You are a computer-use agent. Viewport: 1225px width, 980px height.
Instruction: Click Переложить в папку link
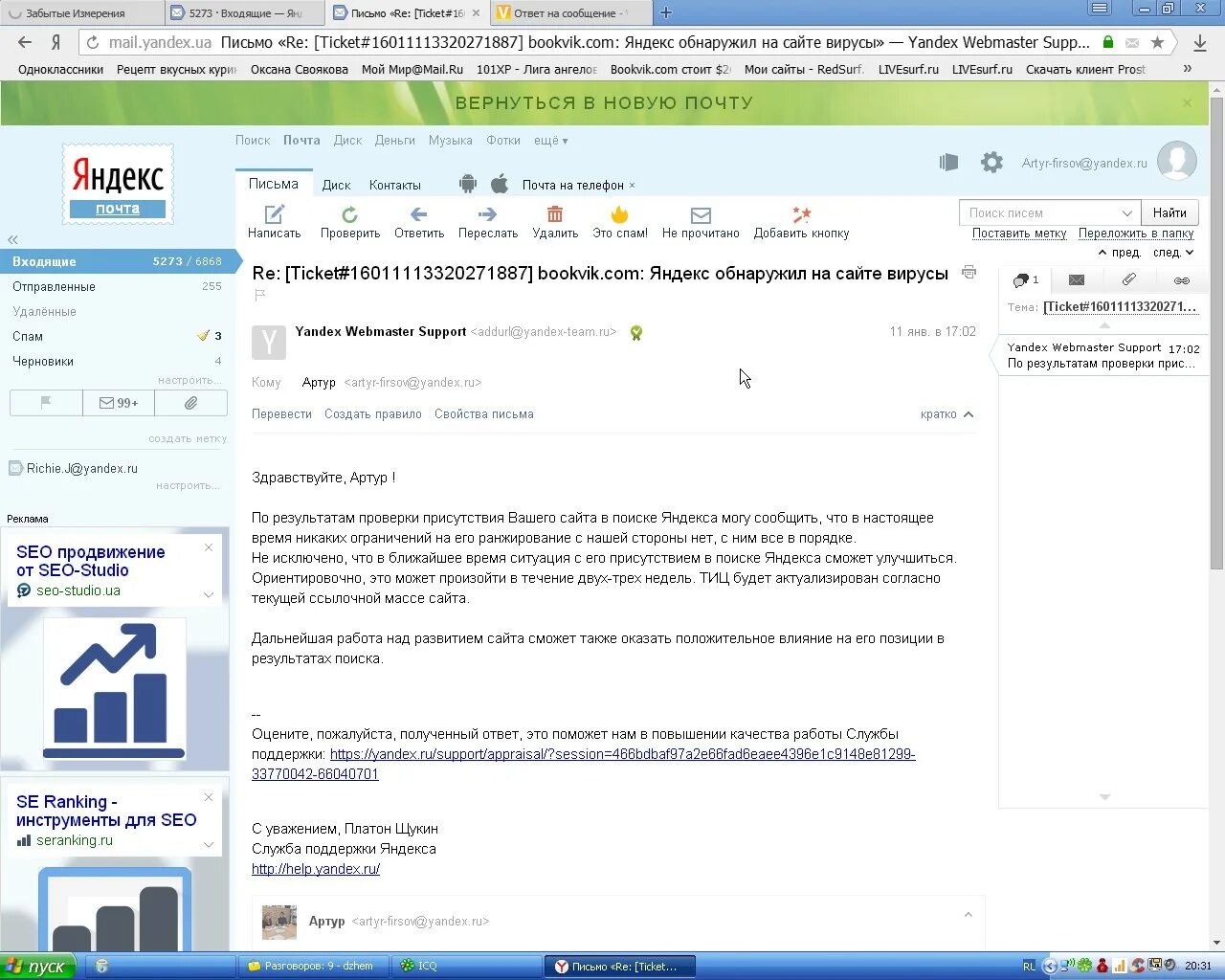point(1136,234)
